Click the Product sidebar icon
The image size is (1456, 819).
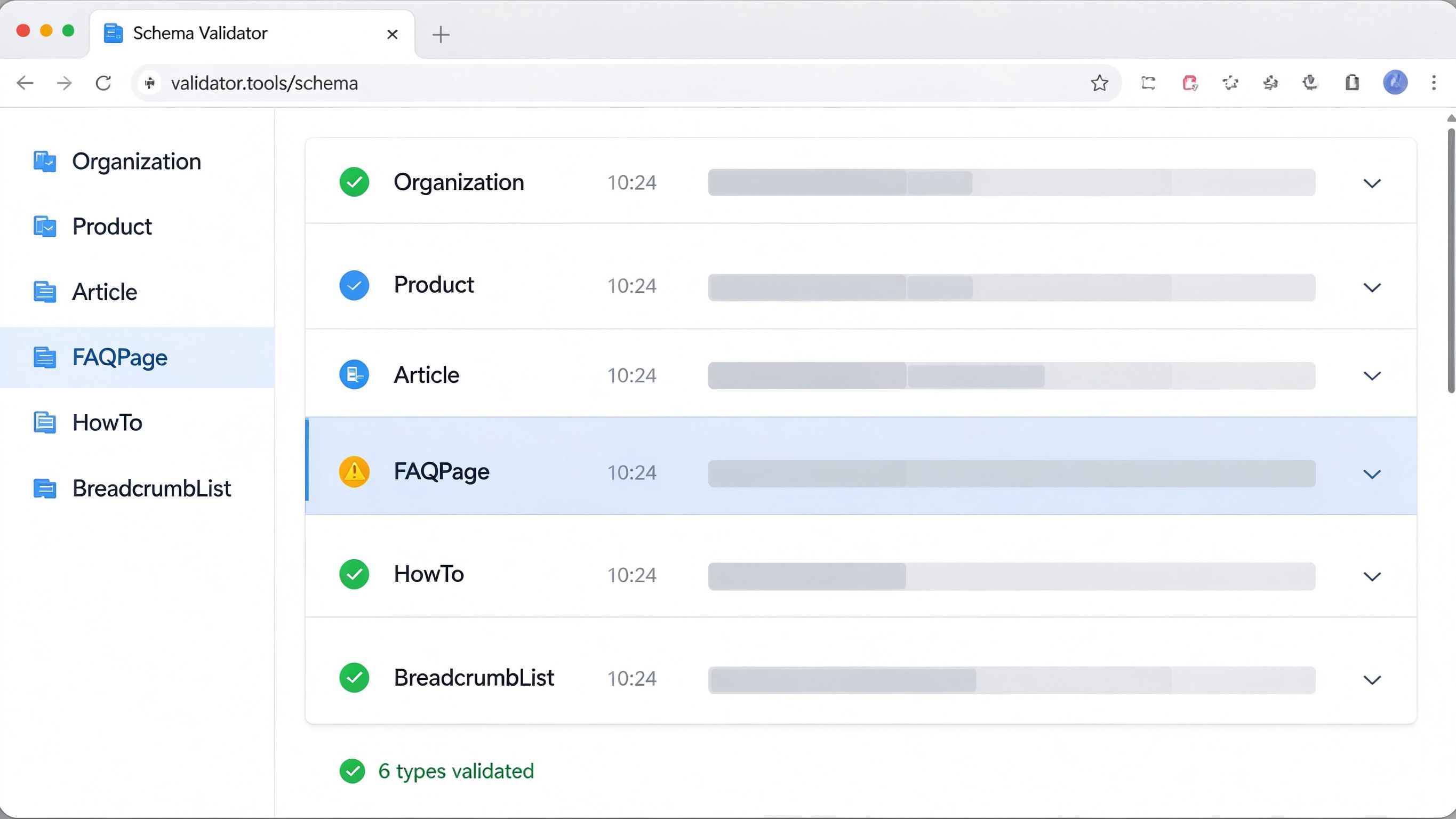45,227
